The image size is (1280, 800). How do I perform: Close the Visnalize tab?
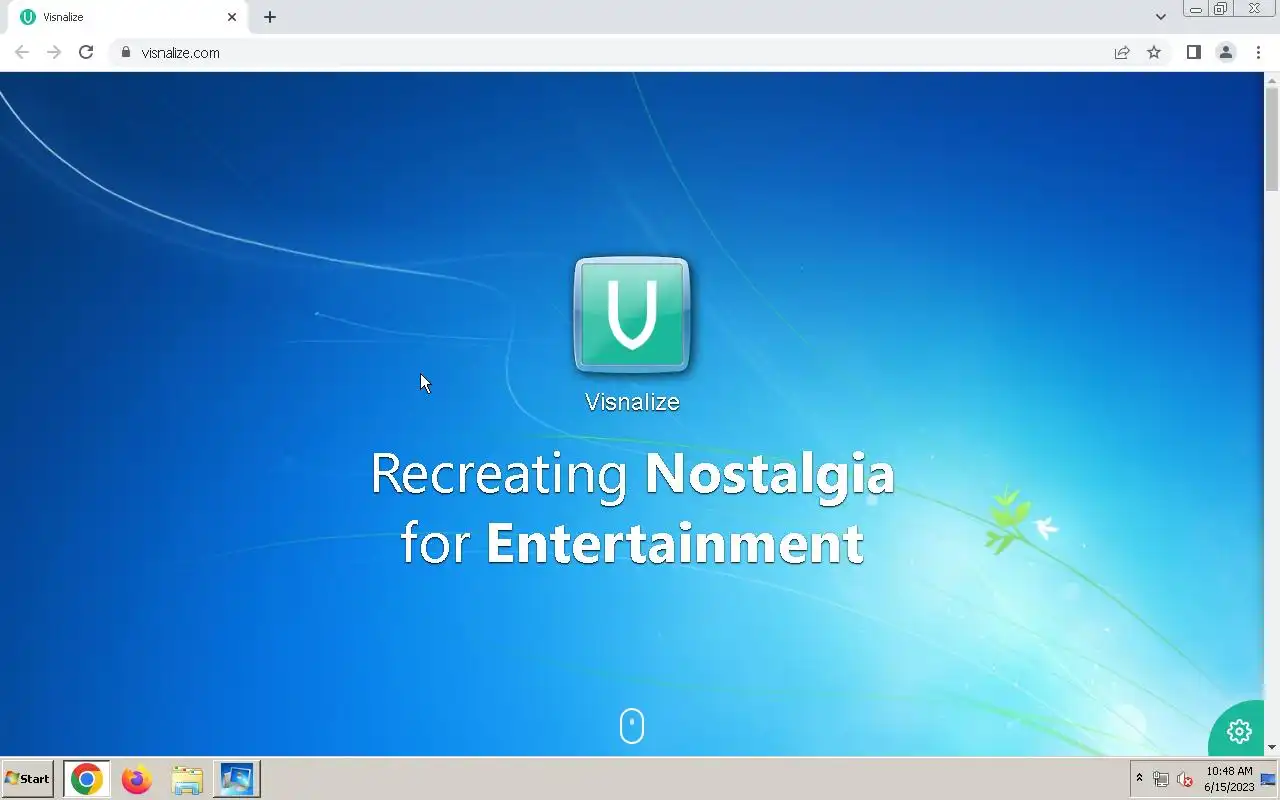232,17
